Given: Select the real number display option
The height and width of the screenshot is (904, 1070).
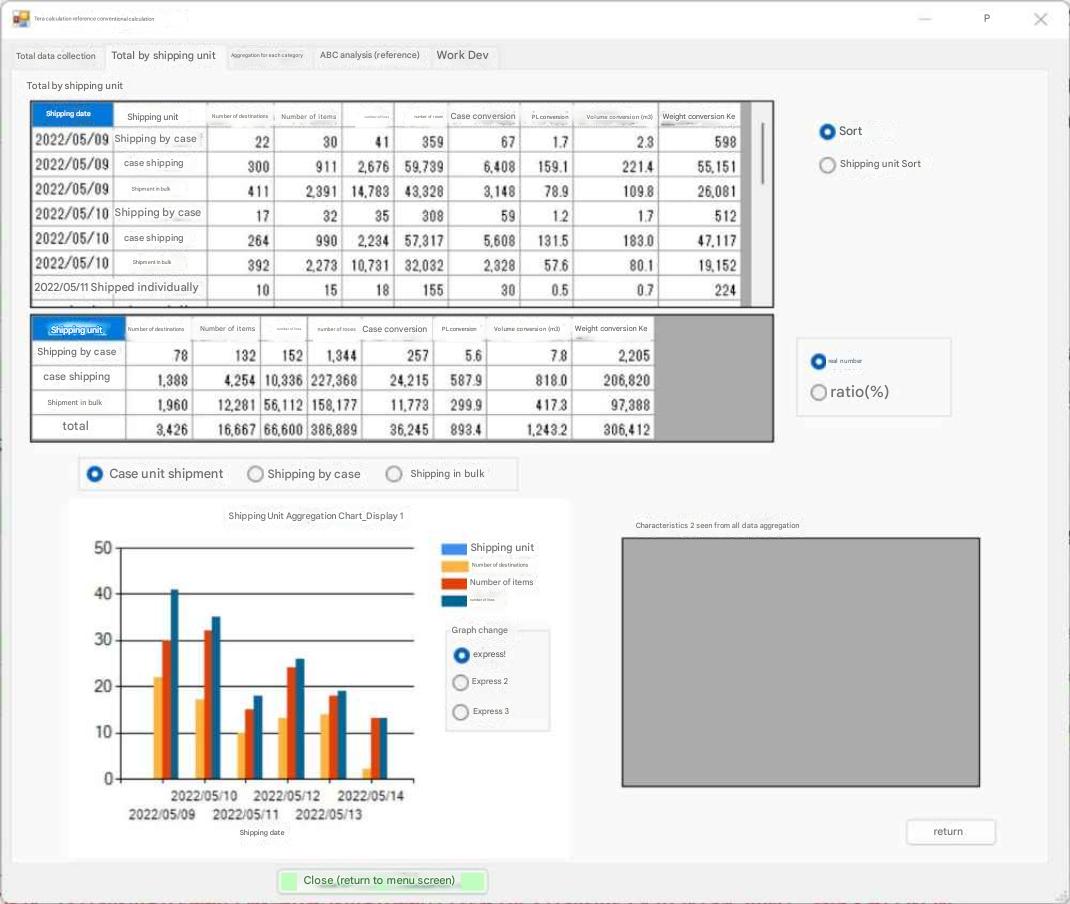Looking at the screenshot, I should (819, 362).
